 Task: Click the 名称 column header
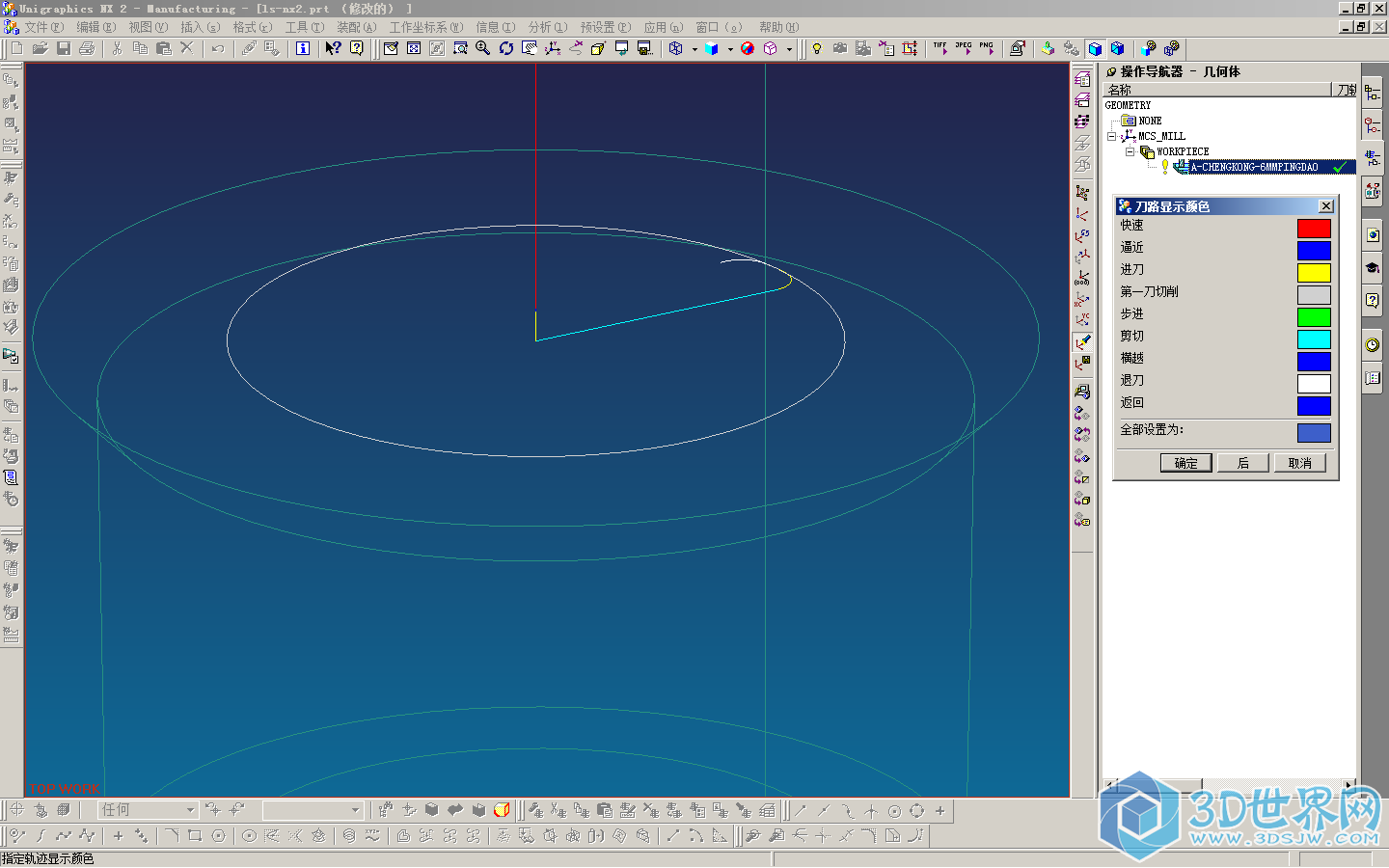pos(1217,90)
